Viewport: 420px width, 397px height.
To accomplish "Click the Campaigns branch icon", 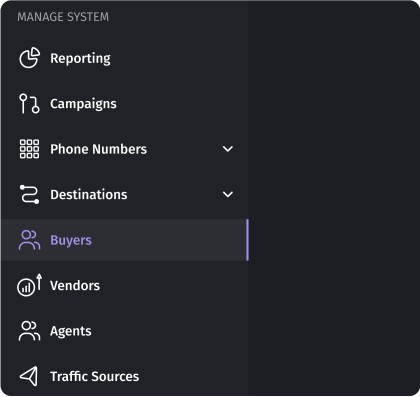I will (x=30, y=103).
